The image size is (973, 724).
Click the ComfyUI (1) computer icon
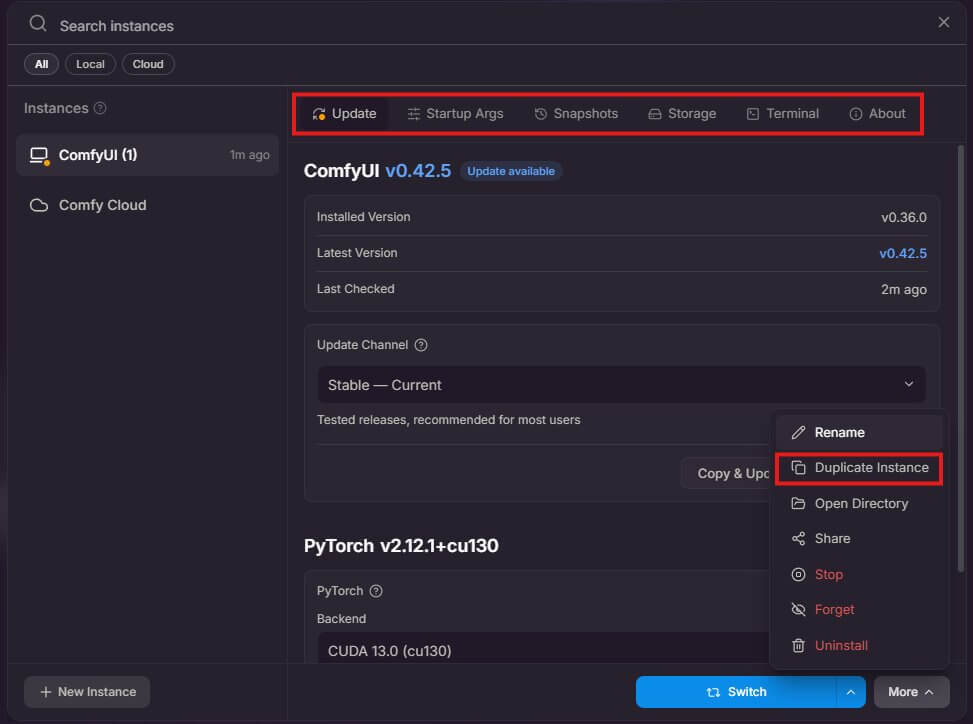(x=39, y=155)
